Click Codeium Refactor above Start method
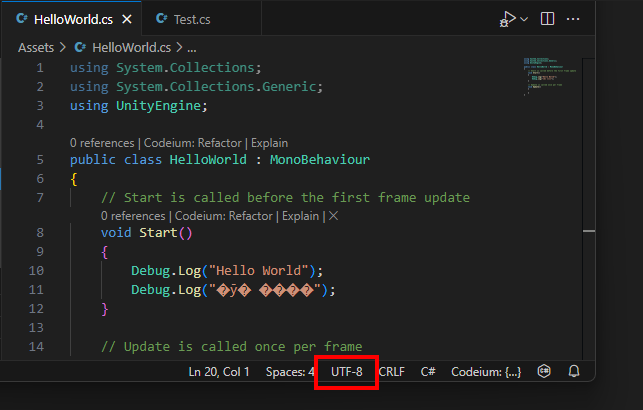This screenshot has height=410, width=643. coord(224,216)
